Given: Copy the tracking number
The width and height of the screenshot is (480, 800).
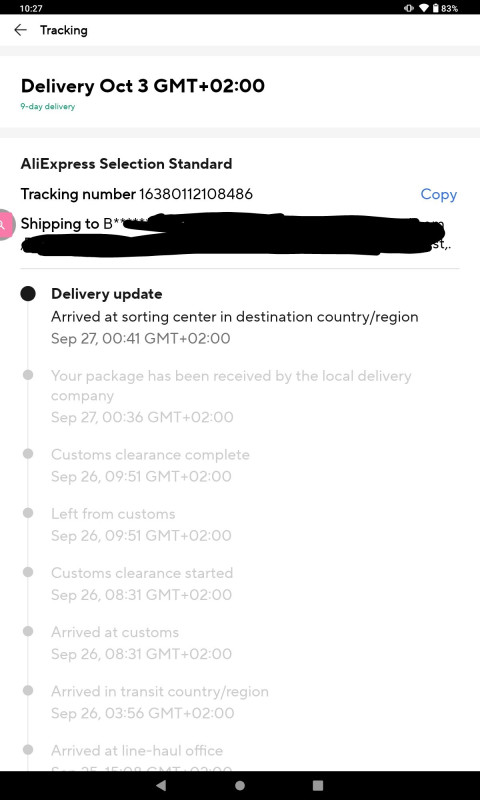Looking at the screenshot, I should (x=438, y=194).
